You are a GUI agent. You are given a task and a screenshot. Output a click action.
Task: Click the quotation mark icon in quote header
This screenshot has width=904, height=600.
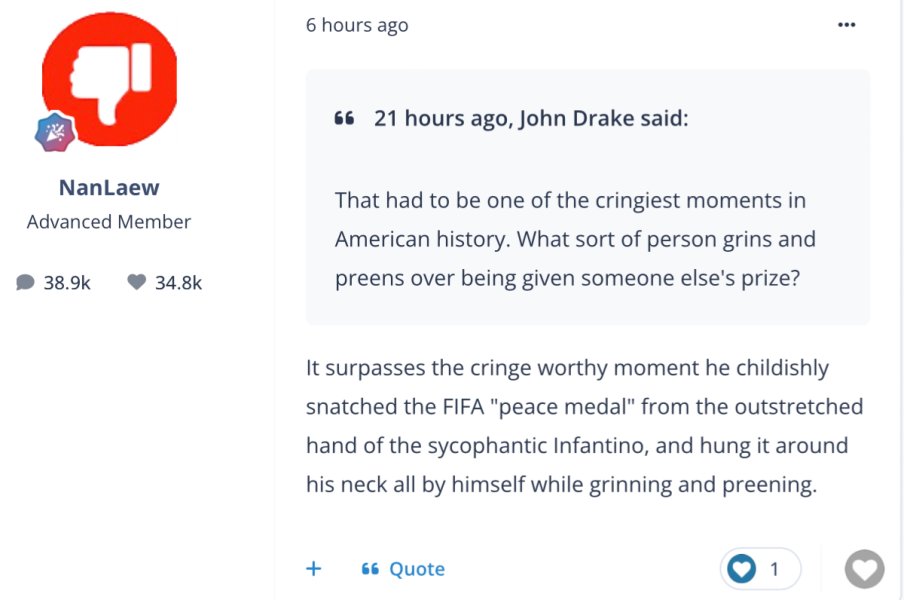344,119
